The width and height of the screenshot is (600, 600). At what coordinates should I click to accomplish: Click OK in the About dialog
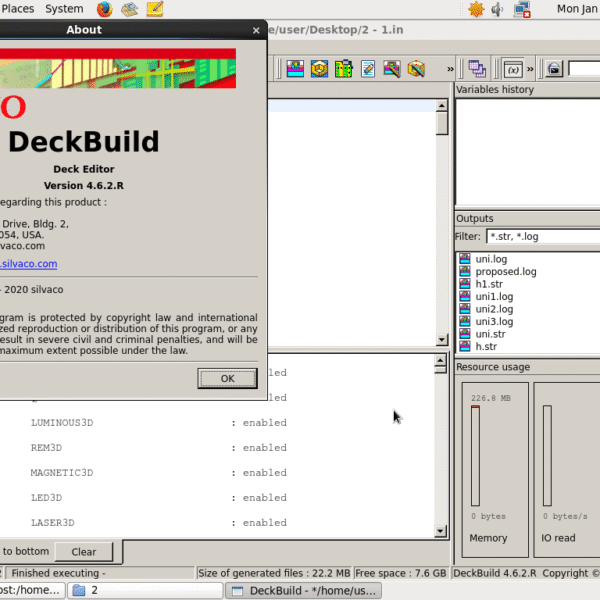227,378
